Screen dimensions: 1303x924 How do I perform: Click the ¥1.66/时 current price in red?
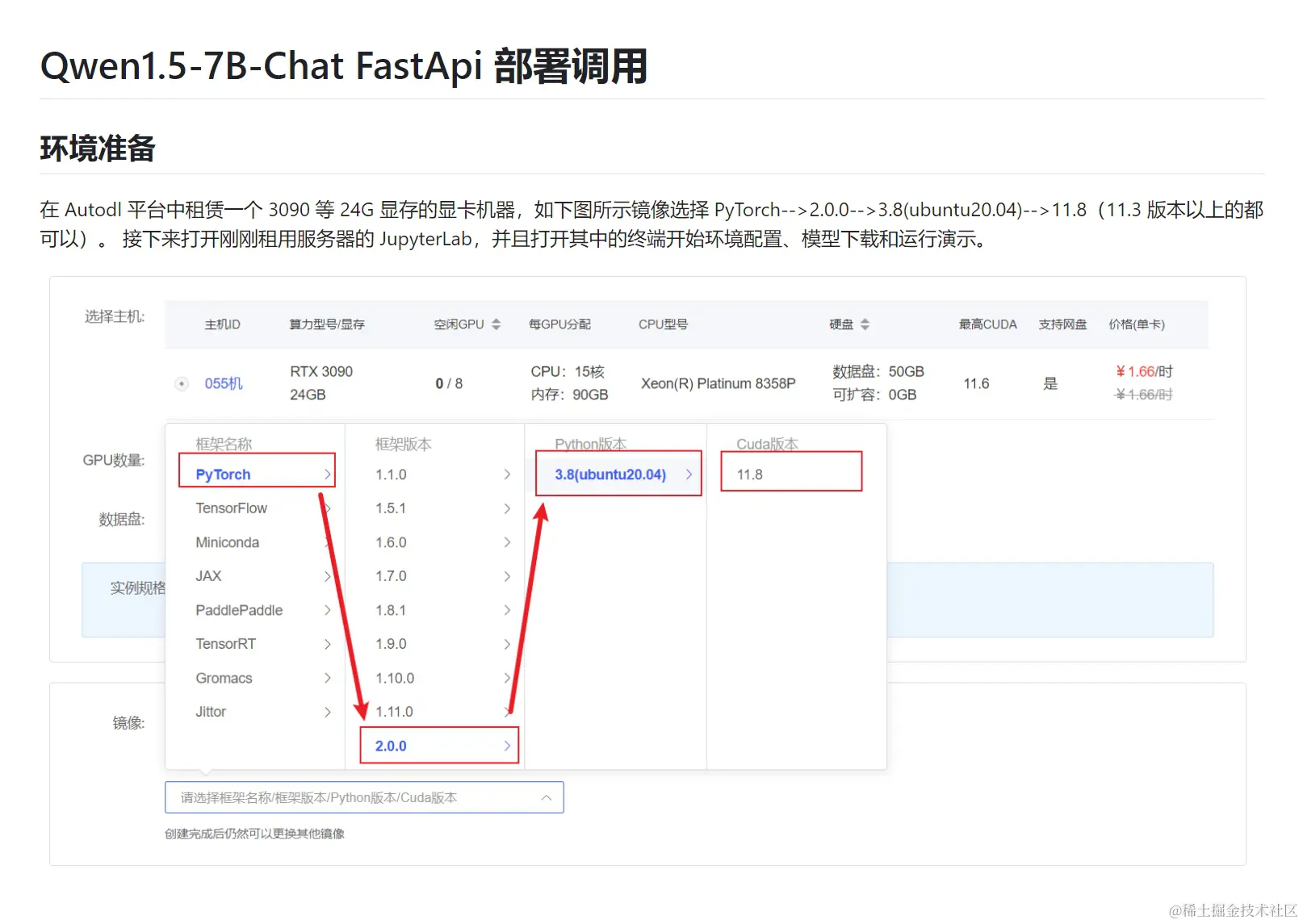coord(1144,372)
